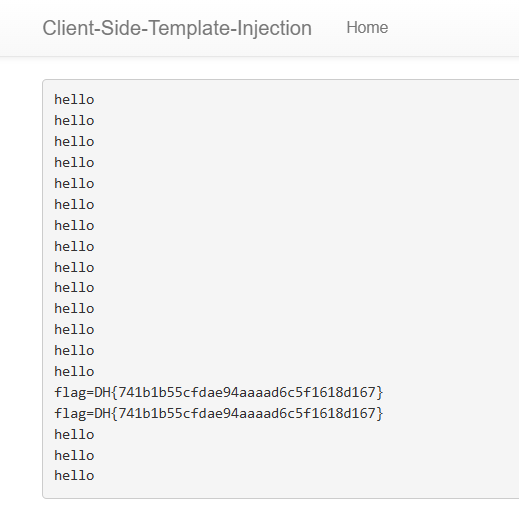Viewport: 519px width, 512px height.
Task: Click the fourth hello line from the top
Action: click(x=74, y=163)
